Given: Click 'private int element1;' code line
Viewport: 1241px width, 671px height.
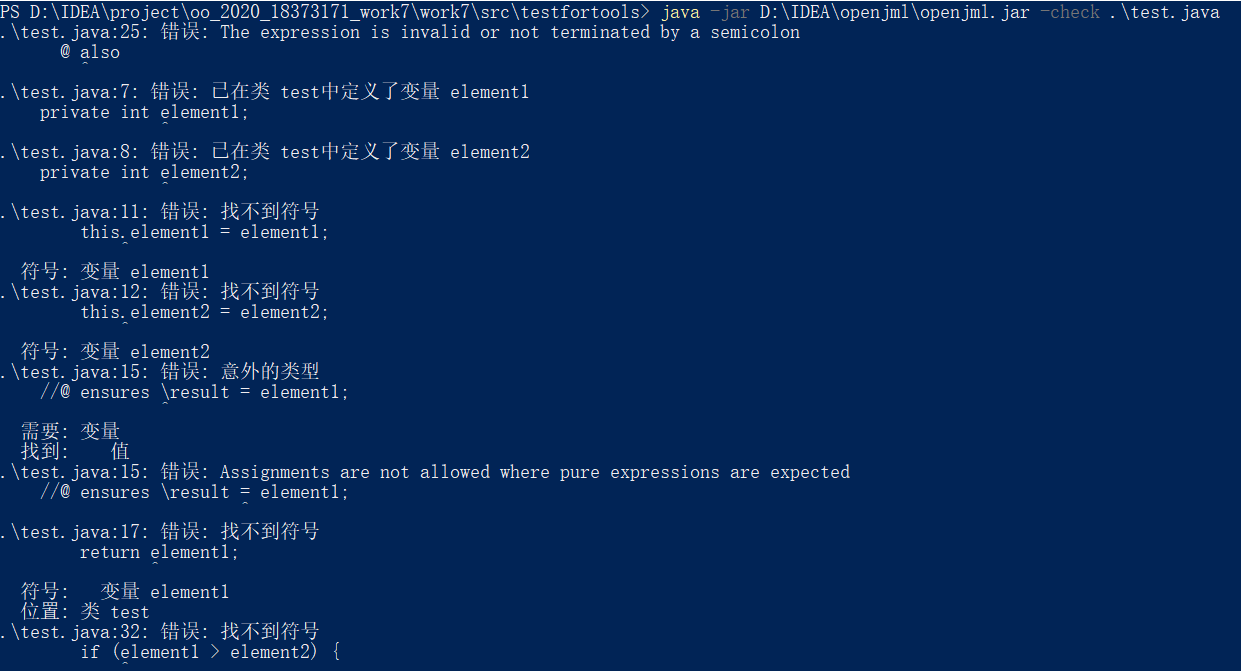Looking at the screenshot, I should pyautogui.click(x=144, y=112).
